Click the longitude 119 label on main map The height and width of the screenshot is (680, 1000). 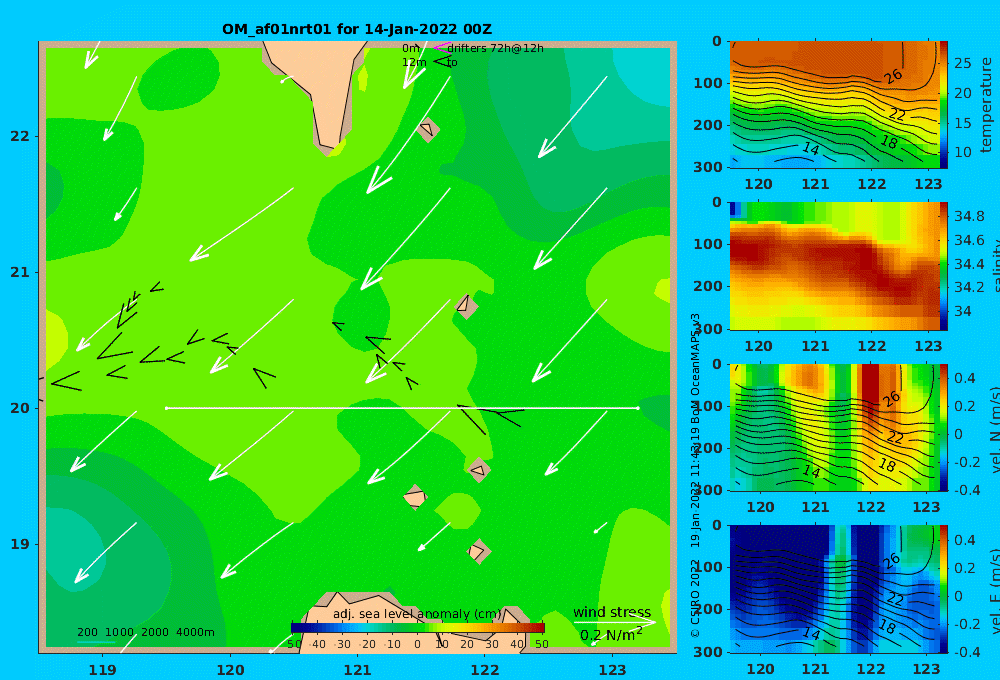click(x=102, y=670)
